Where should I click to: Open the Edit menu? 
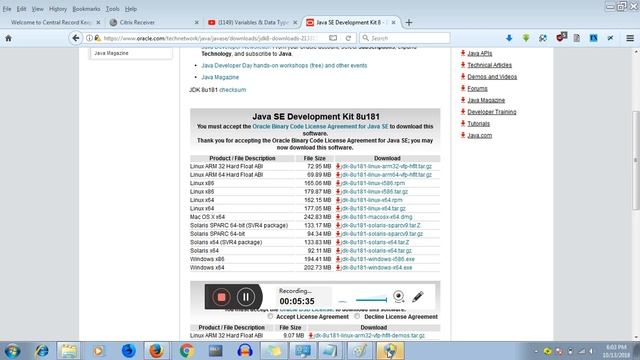[21, 9]
